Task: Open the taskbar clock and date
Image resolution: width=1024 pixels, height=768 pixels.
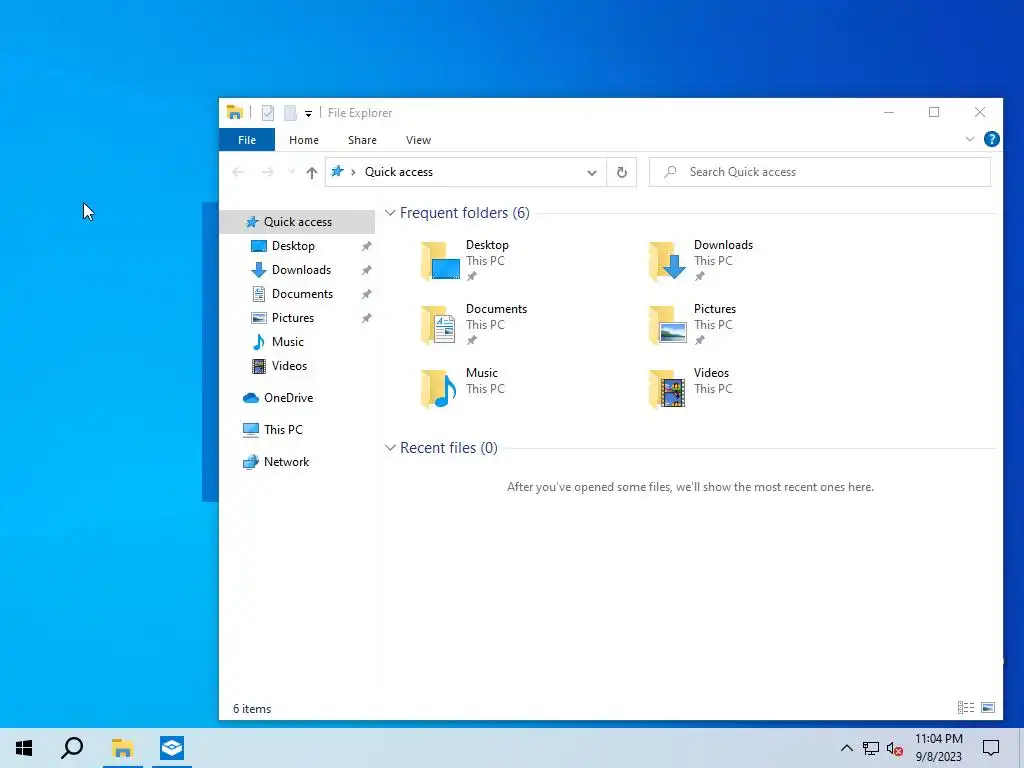Action: tap(938, 748)
